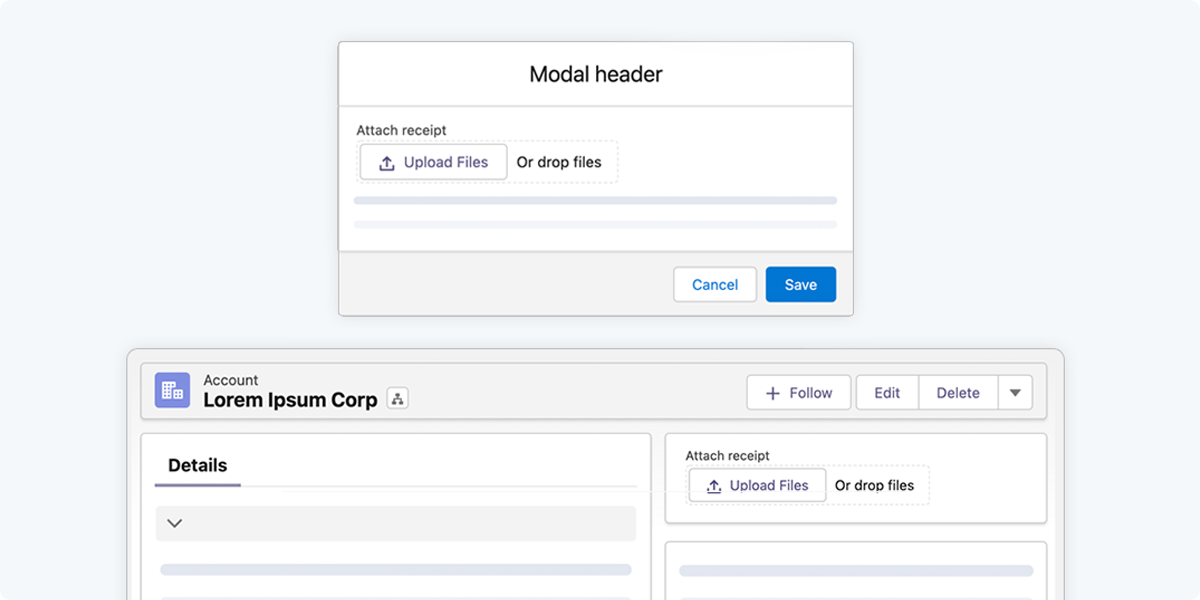The image size is (1200, 600).
Task: Click the Modal header title bar
Action: [596, 73]
